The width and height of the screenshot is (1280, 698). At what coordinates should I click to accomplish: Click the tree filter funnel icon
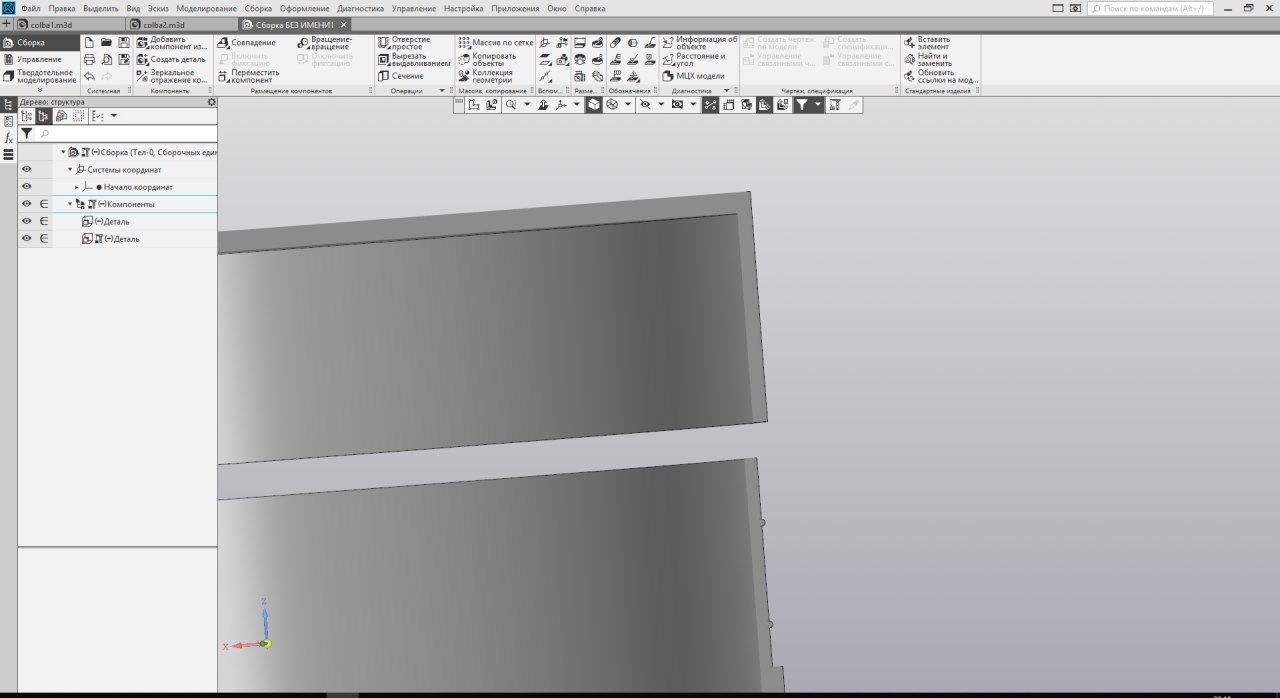tap(27, 133)
